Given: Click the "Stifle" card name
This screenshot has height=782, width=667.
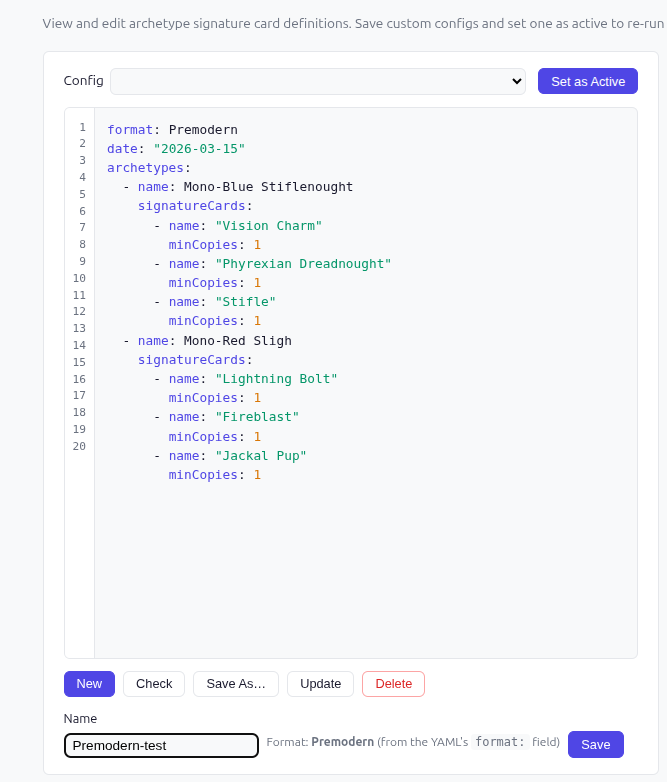Looking at the screenshot, I should click(x=245, y=302).
